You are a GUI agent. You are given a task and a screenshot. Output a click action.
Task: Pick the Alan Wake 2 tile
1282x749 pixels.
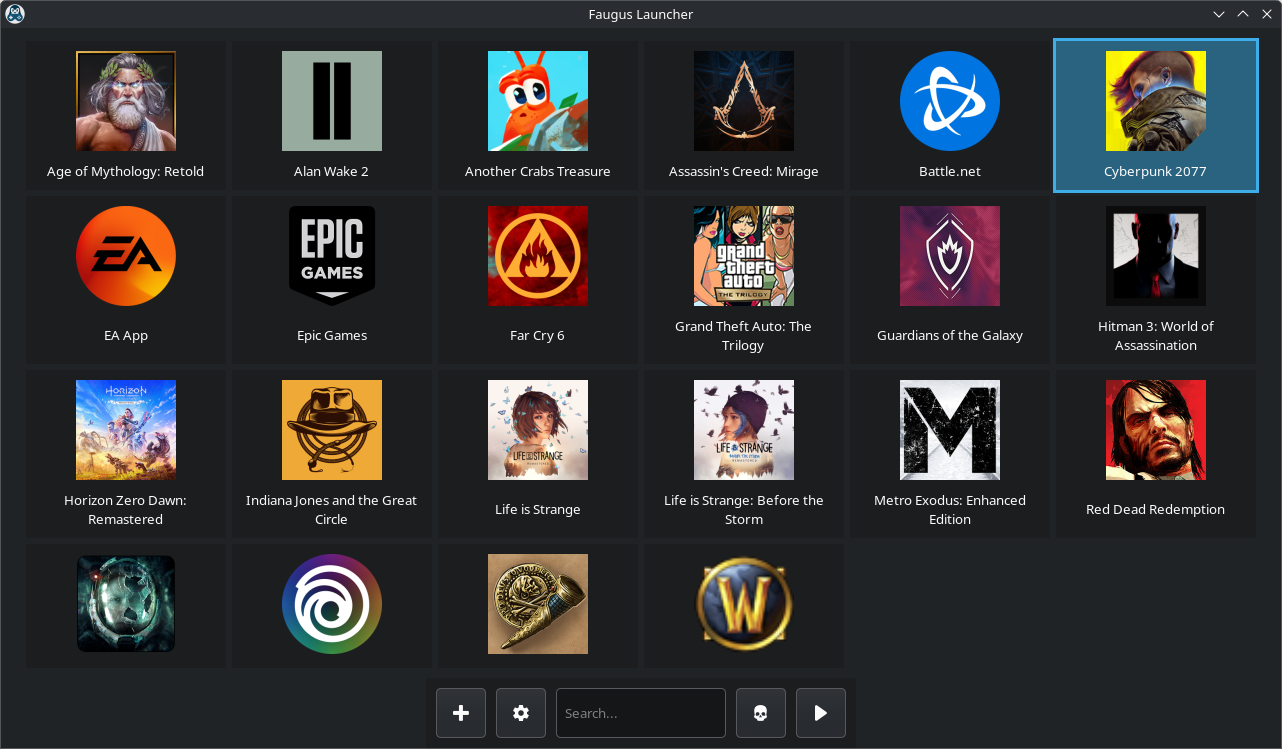point(332,115)
